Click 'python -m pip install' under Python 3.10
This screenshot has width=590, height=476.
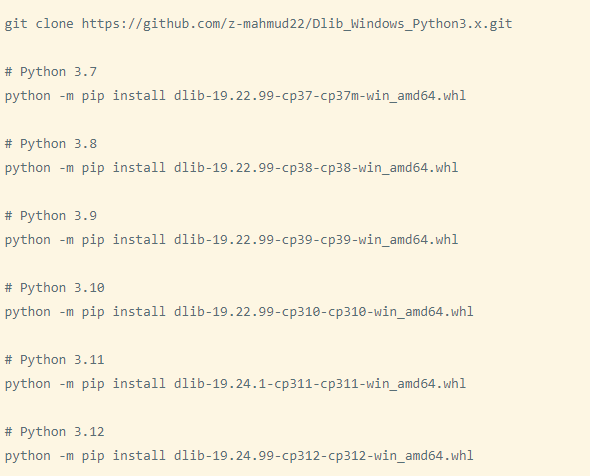click(85, 312)
